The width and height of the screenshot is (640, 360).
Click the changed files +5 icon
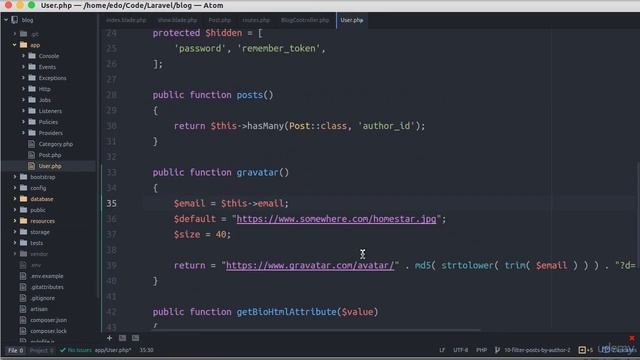coord(585,350)
